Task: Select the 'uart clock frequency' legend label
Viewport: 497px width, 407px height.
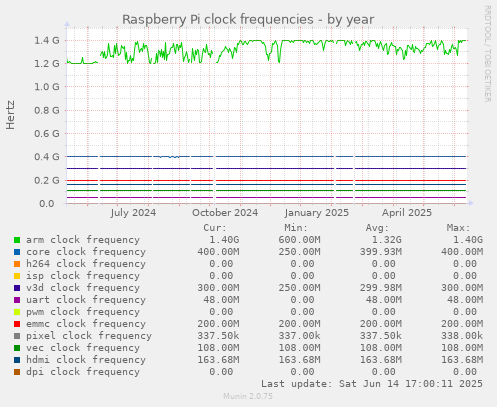Action: (x=86, y=300)
